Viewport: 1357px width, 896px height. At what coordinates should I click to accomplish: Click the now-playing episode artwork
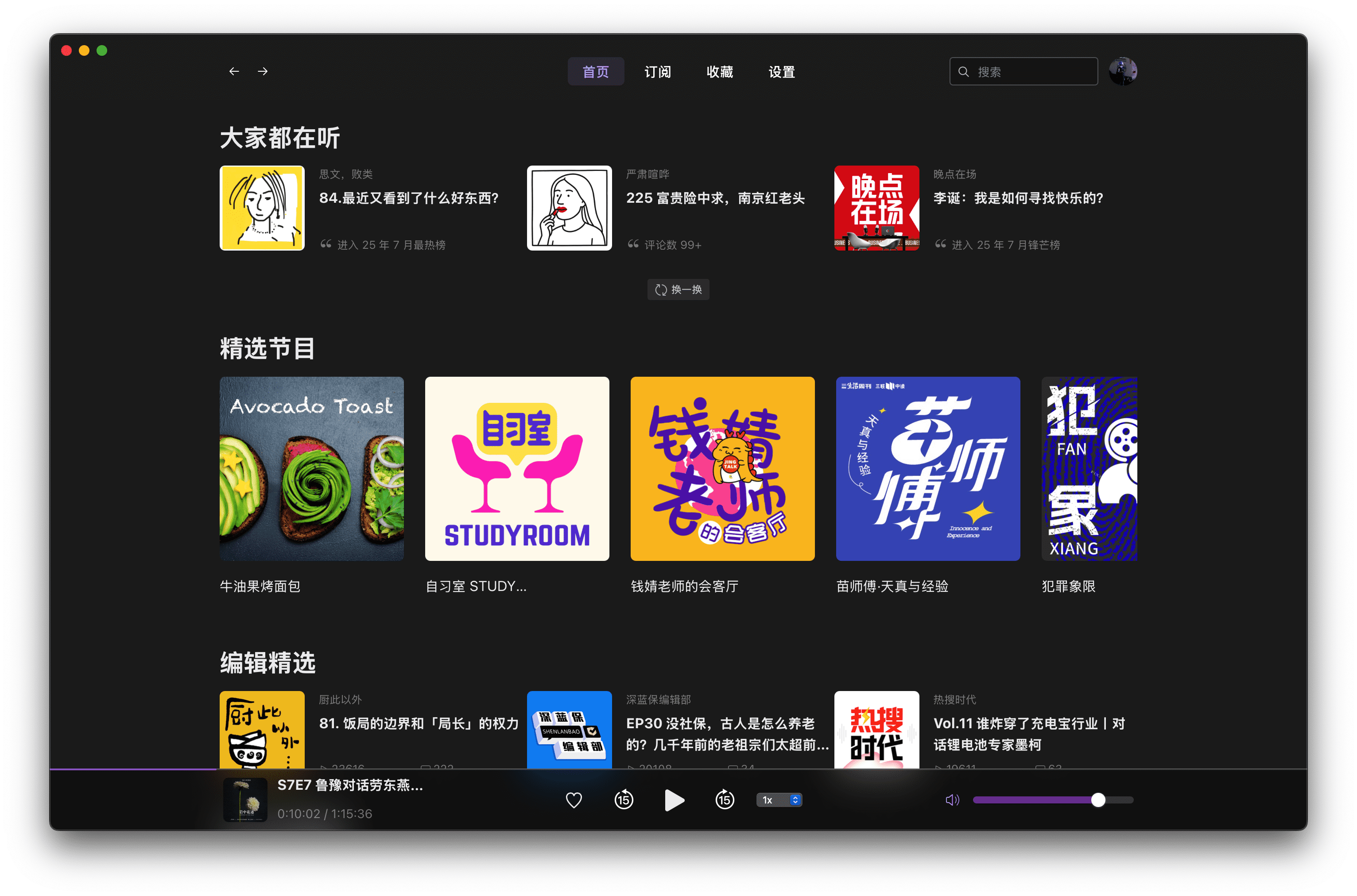click(244, 799)
